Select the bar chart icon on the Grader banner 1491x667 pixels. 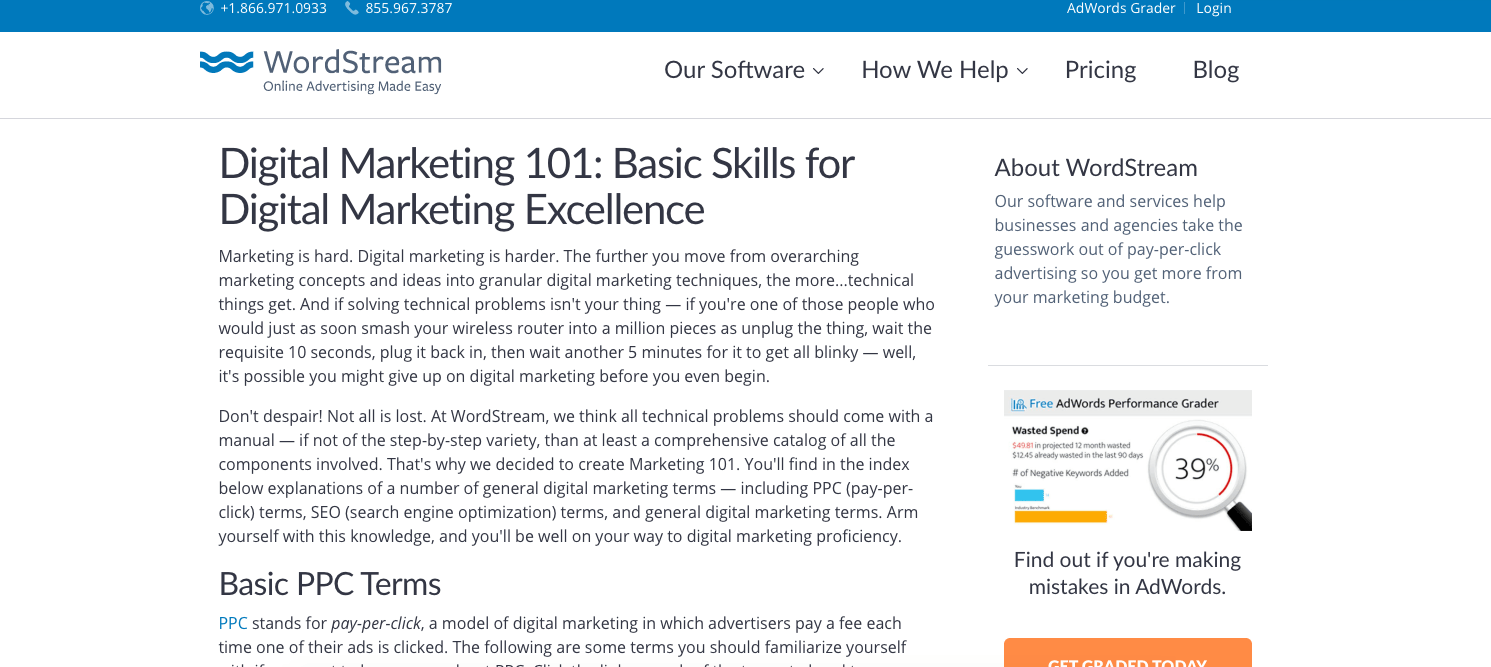coord(1018,403)
